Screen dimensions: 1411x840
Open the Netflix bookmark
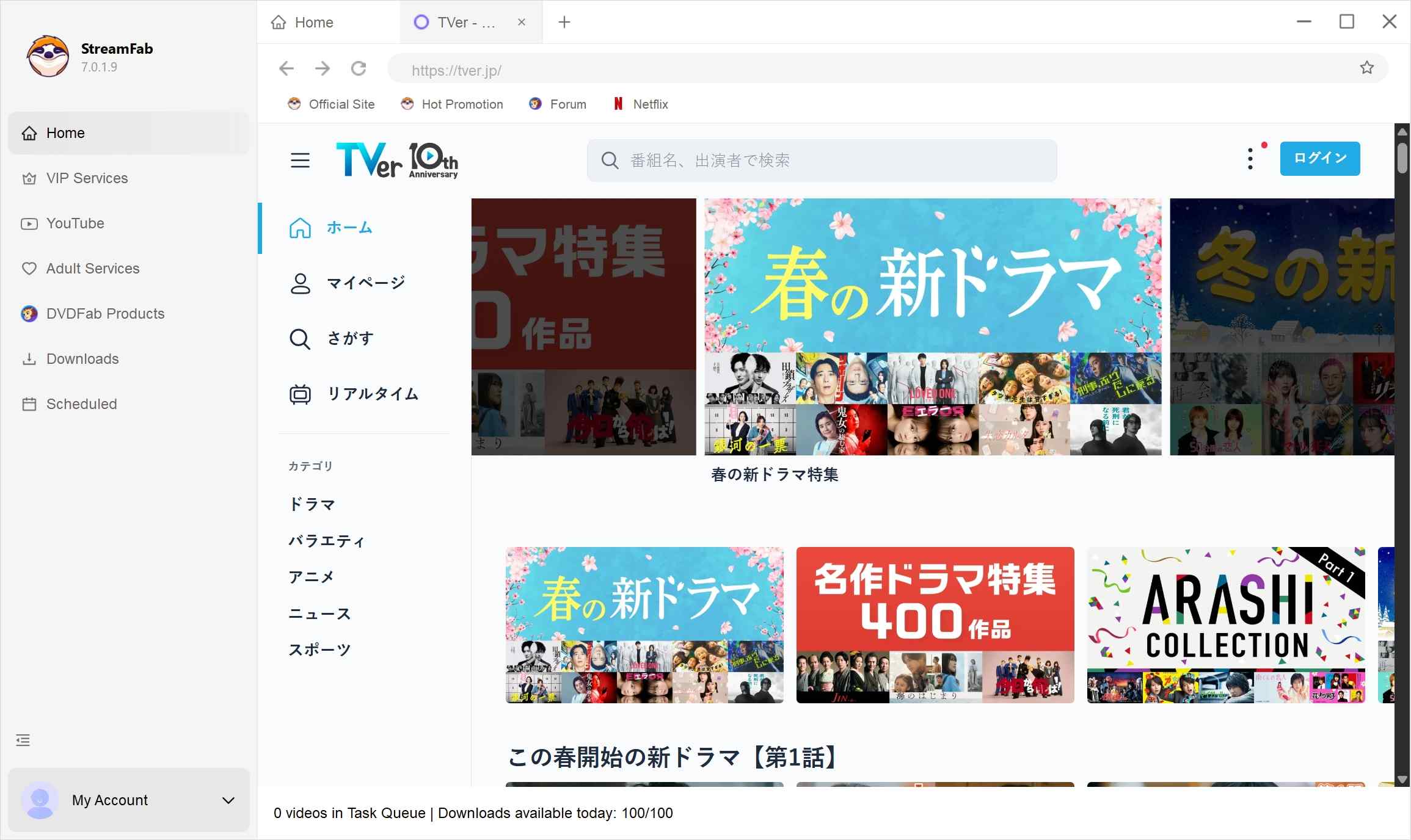[641, 104]
